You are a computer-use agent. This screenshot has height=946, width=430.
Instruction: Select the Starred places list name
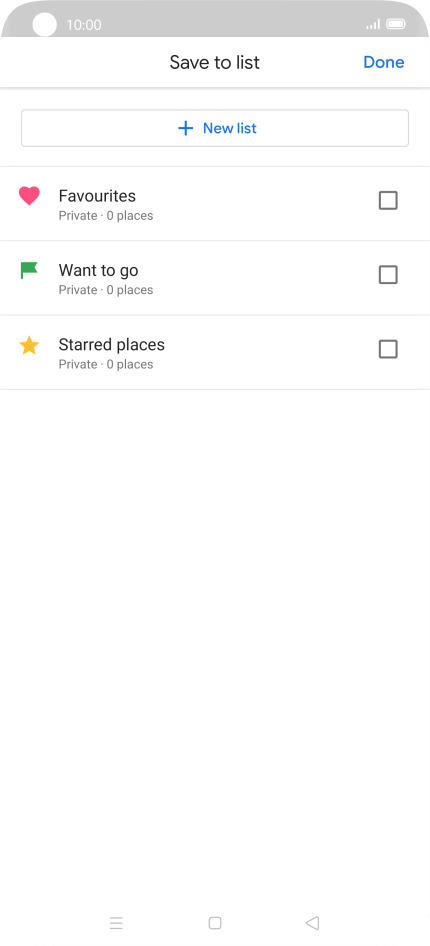[112, 344]
